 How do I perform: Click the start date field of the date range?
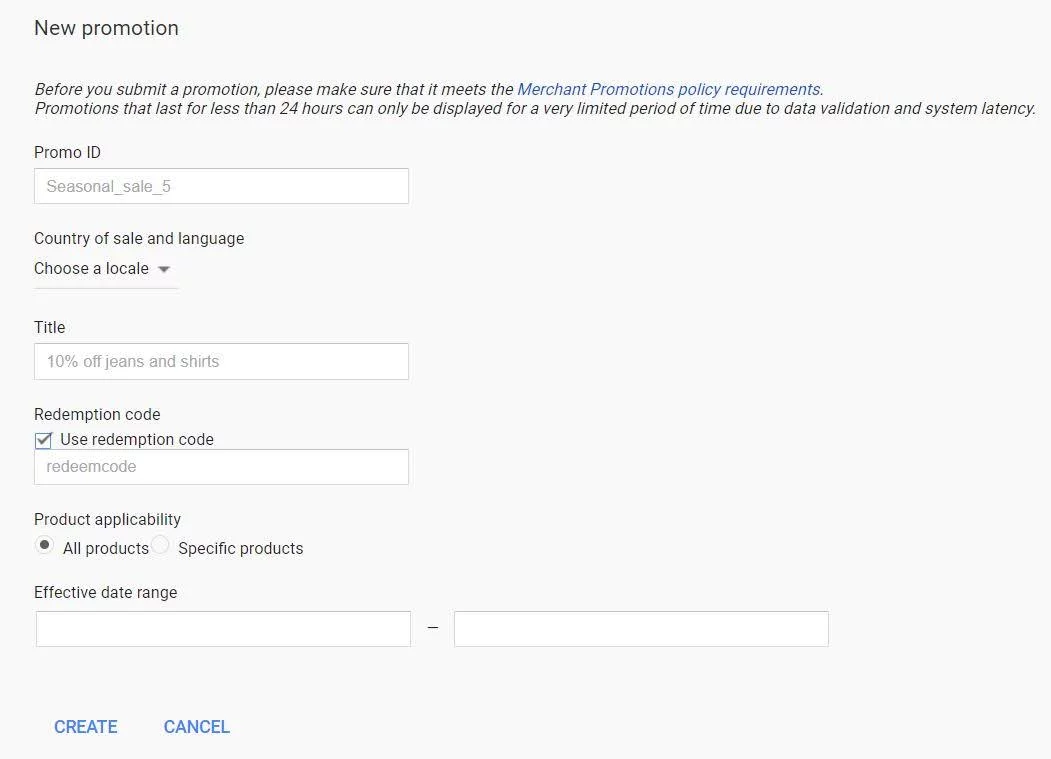223,629
